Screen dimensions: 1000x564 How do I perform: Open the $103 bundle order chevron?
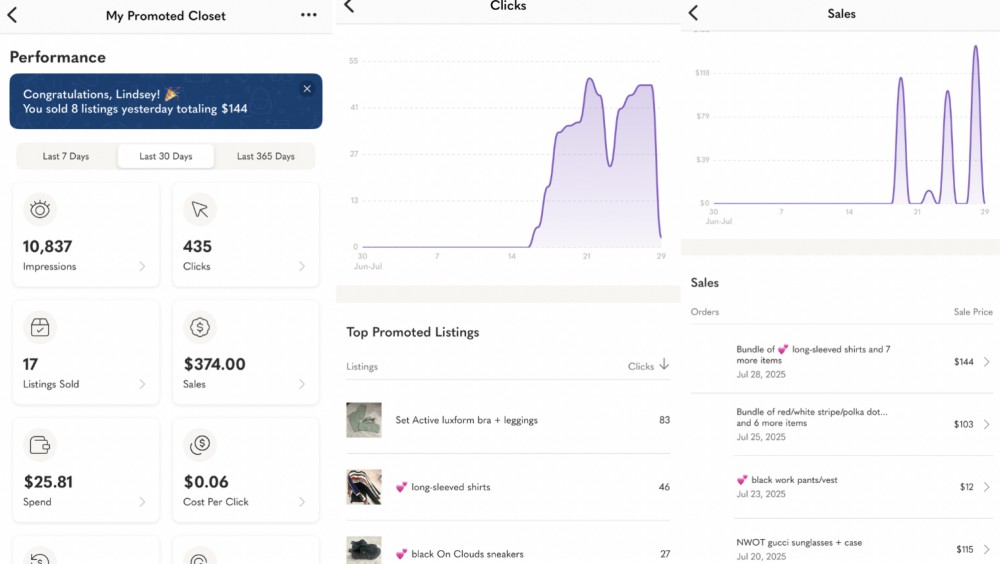click(987, 424)
